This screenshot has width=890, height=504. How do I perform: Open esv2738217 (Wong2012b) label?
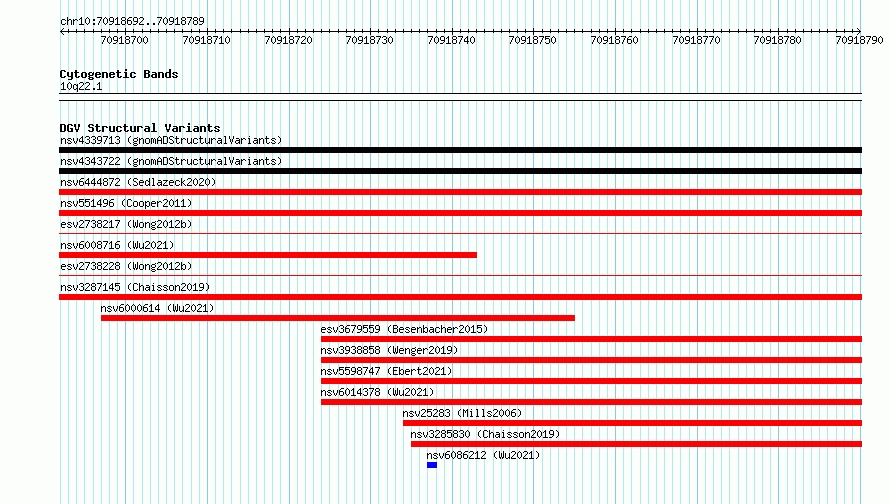tap(126, 224)
